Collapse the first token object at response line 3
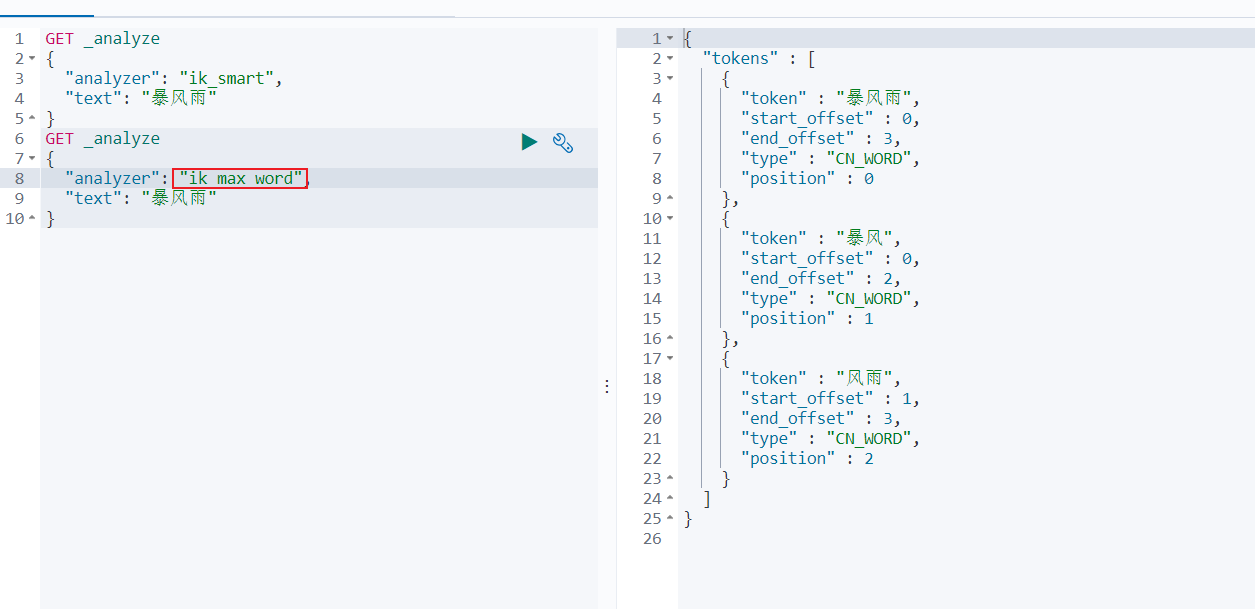This screenshot has width=1255, height=609. tap(670, 79)
